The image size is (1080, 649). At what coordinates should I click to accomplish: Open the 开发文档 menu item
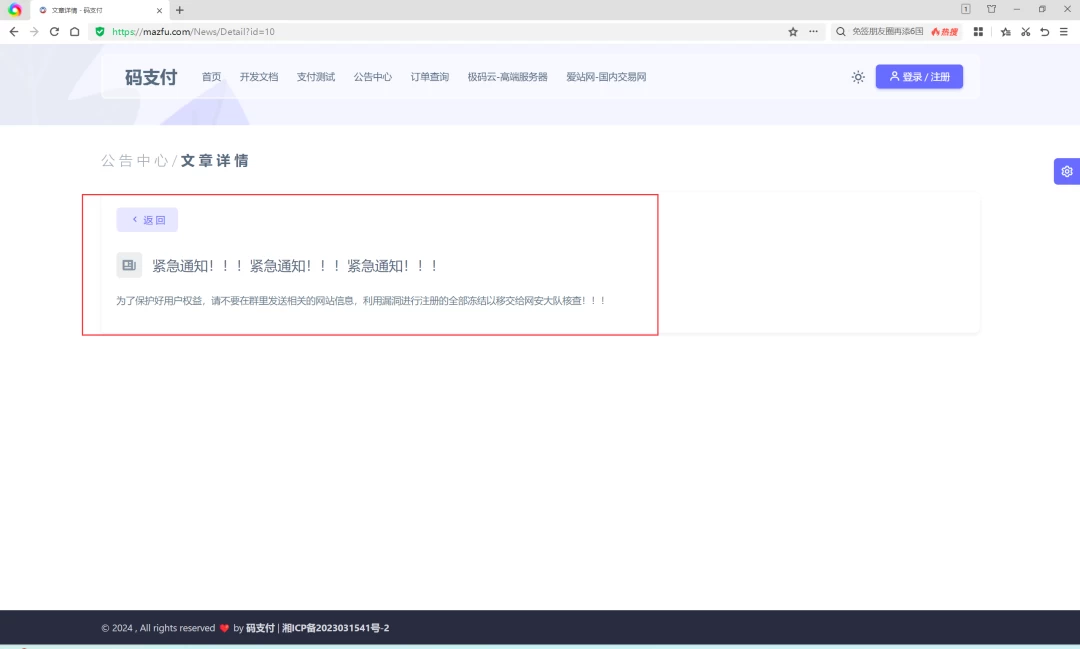coord(259,77)
